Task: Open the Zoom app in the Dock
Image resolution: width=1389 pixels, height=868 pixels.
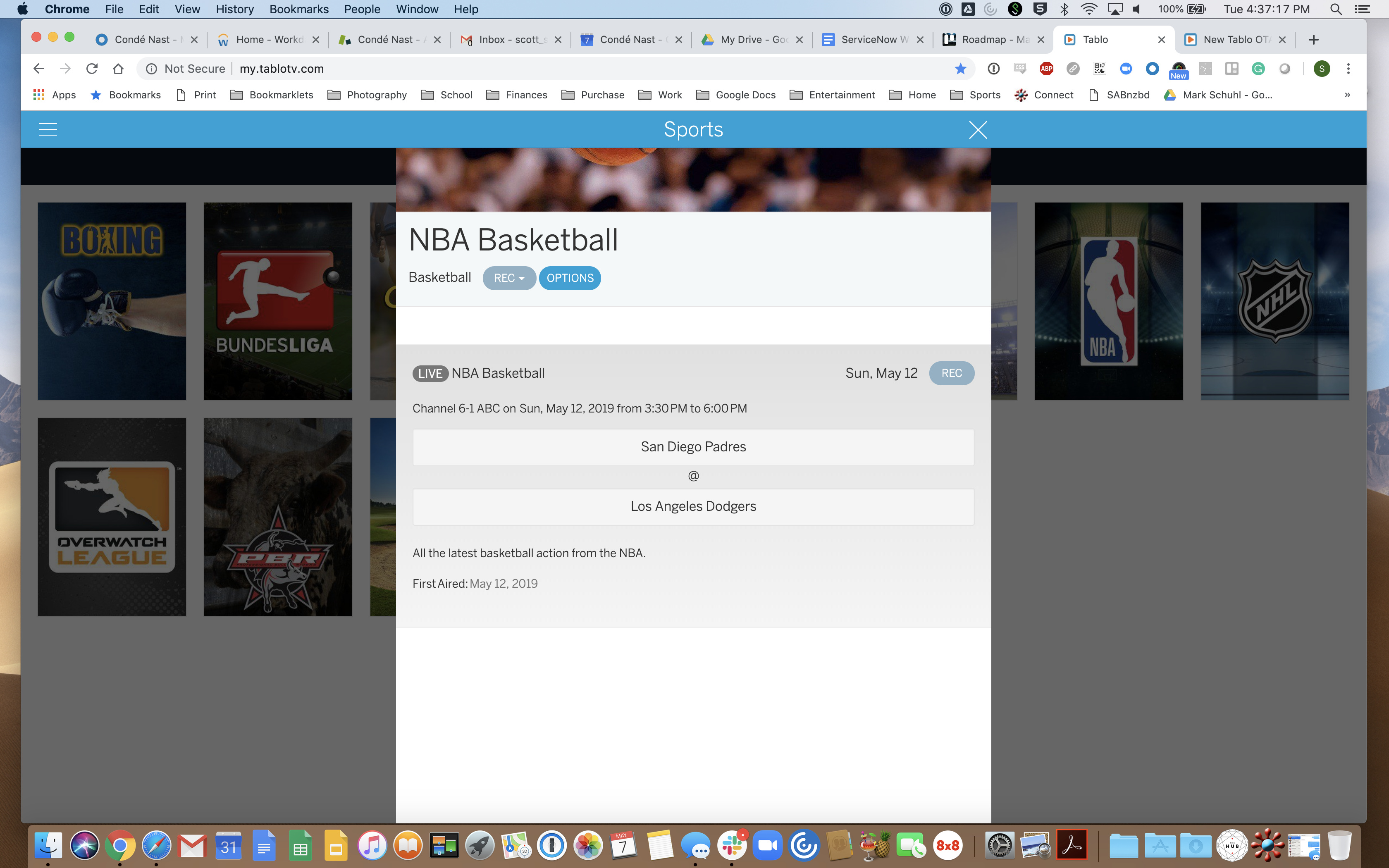Action: (x=767, y=846)
